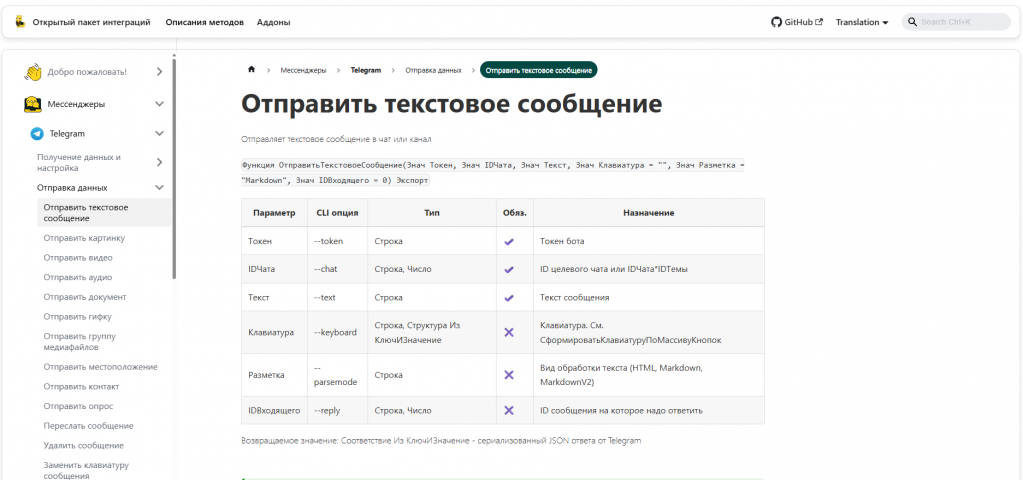Click the required checkmark in Токен row
This screenshot has height=480, width=1023.
click(509, 241)
